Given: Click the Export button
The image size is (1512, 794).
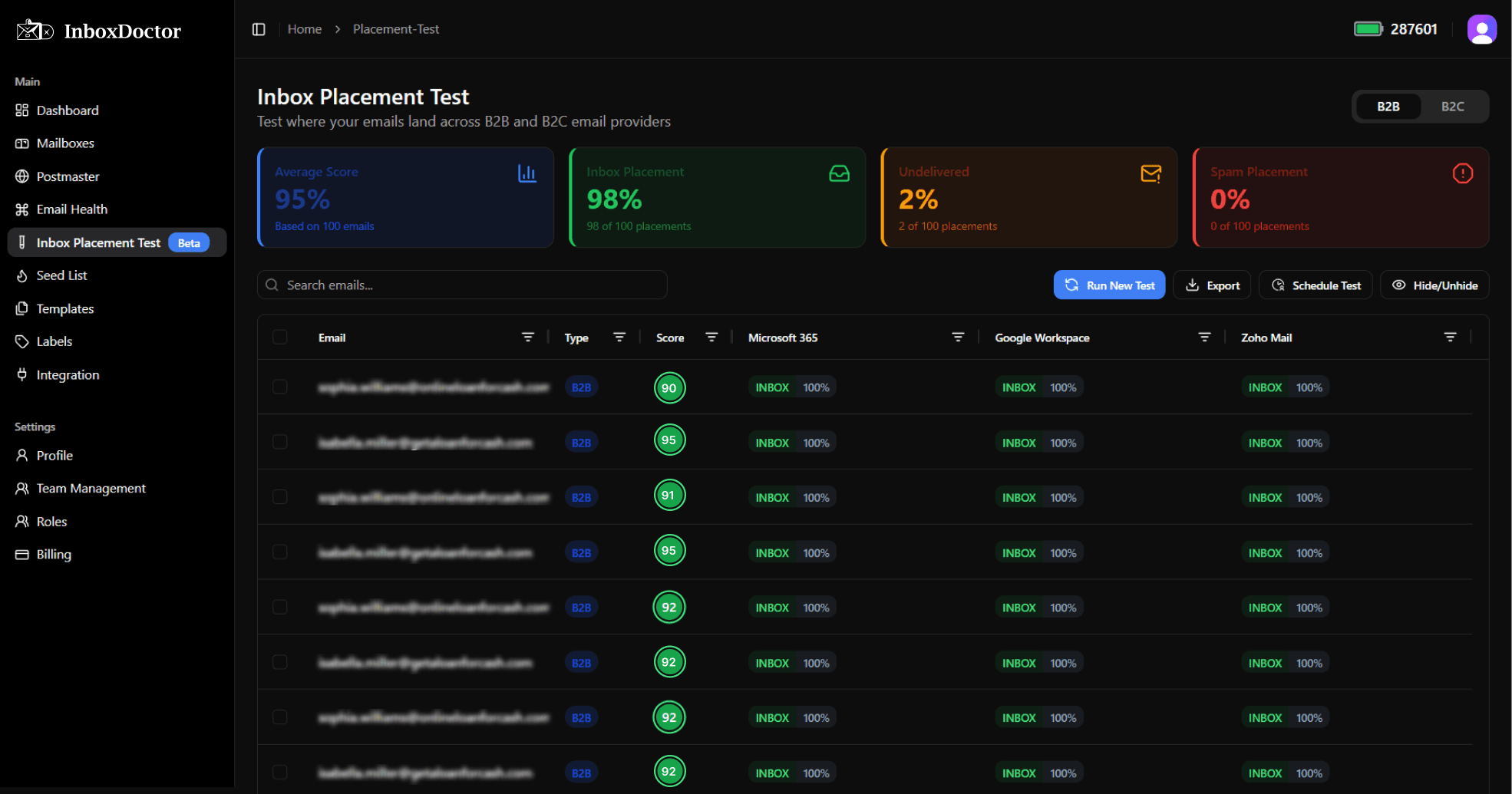Looking at the screenshot, I should coord(1212,285).
